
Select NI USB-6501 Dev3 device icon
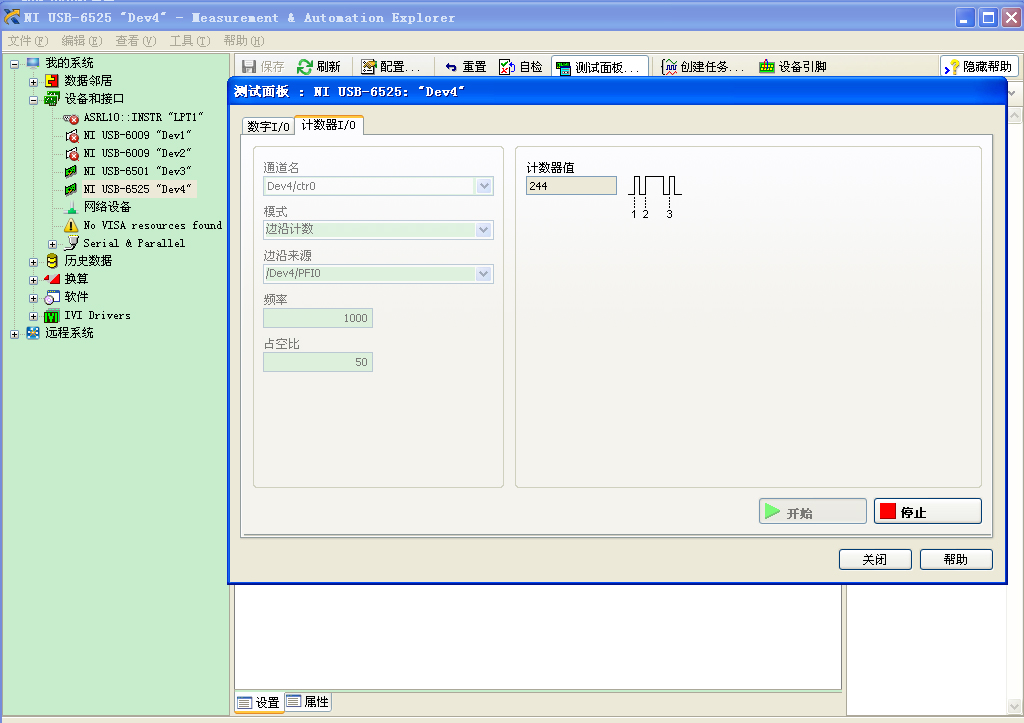[71, 172]
